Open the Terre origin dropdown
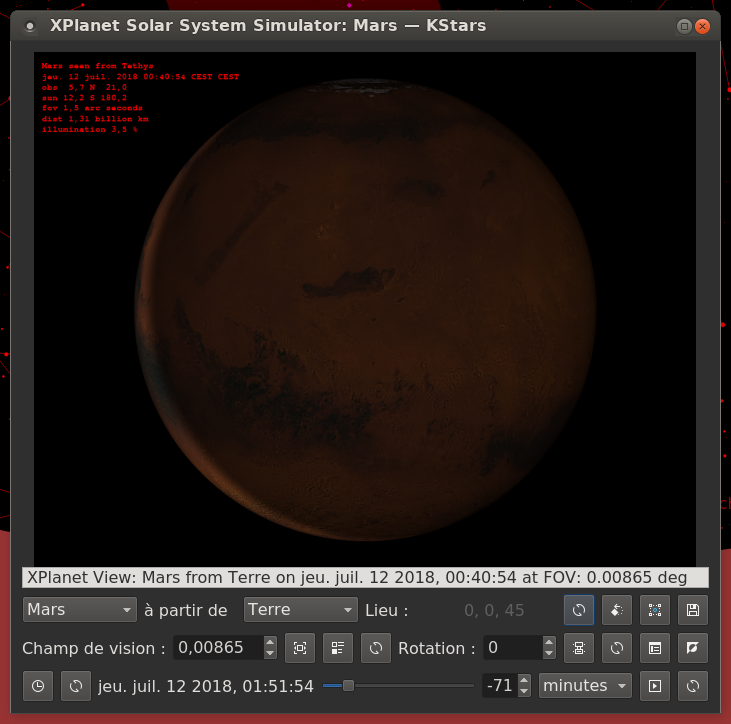731x724 pixels. tap(301, 610)
